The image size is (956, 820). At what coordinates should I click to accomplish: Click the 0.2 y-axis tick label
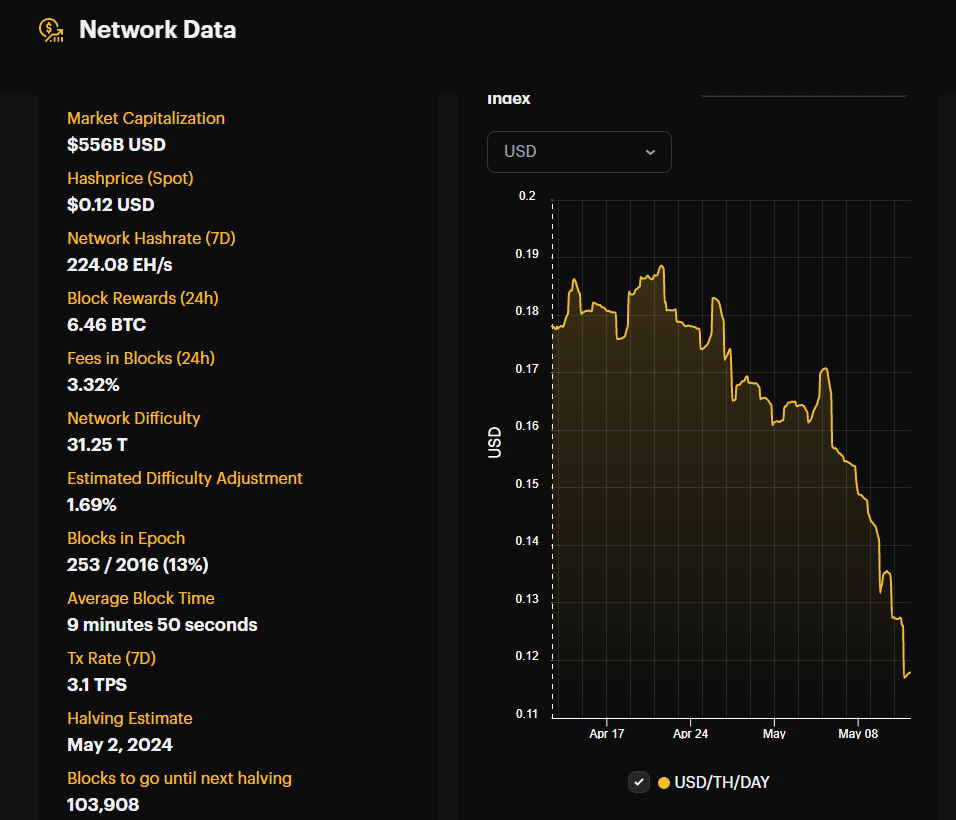click(527, 196)
